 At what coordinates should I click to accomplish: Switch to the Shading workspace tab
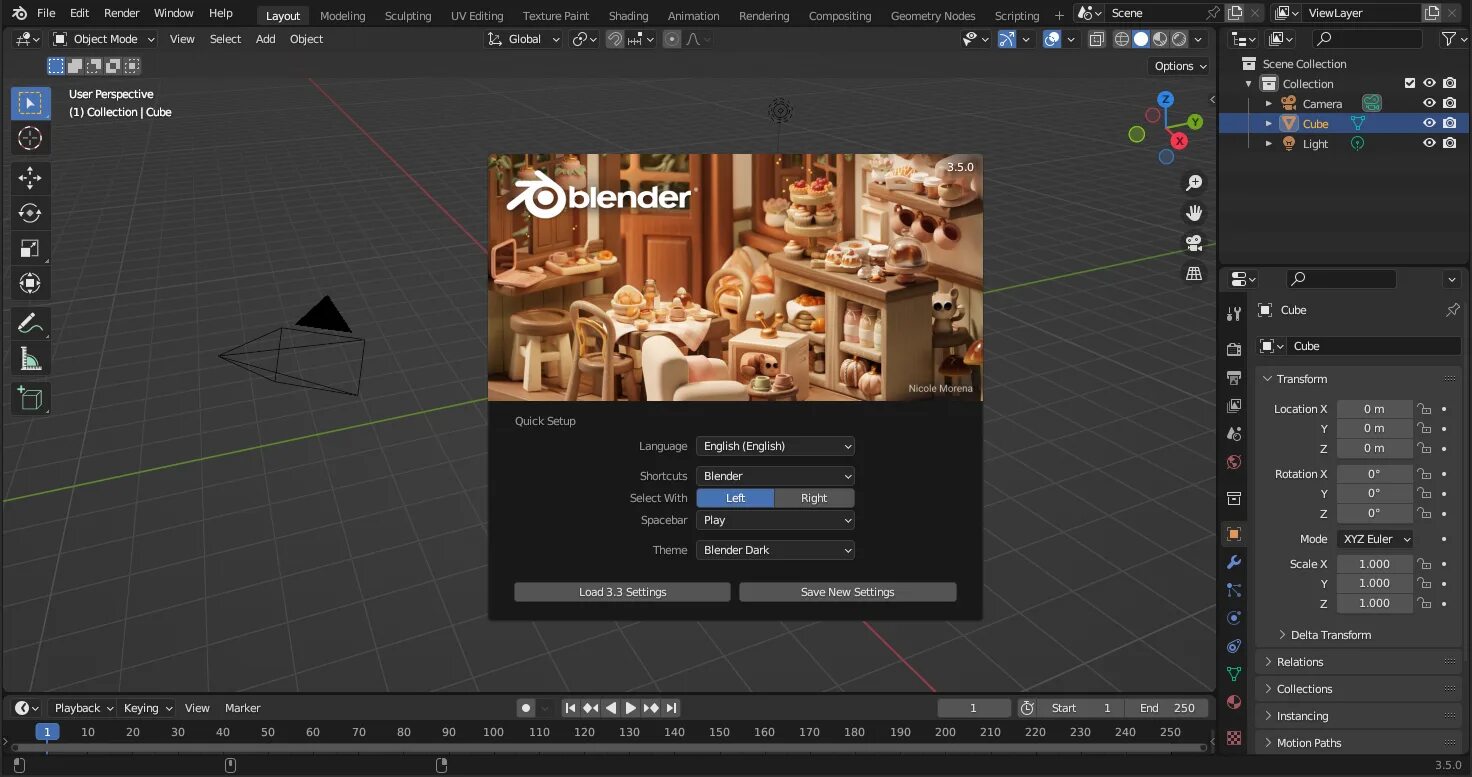628,15
